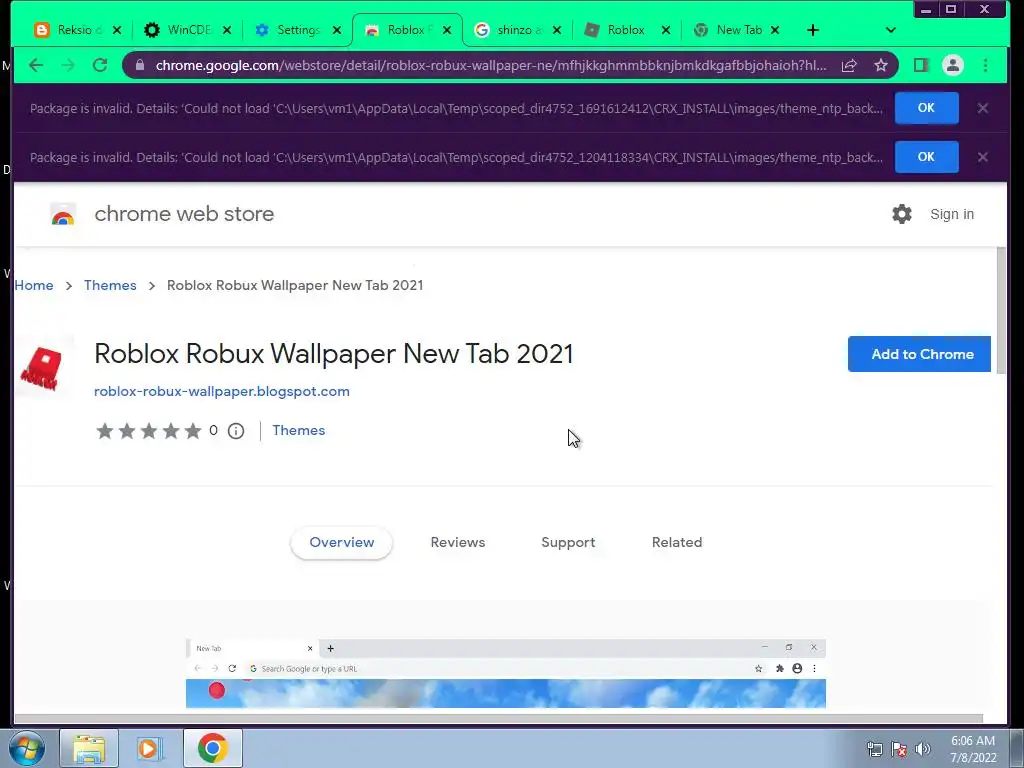Switch to the Roblox tab
This screenshot has height=768, width=1024.
pos(617,30)
